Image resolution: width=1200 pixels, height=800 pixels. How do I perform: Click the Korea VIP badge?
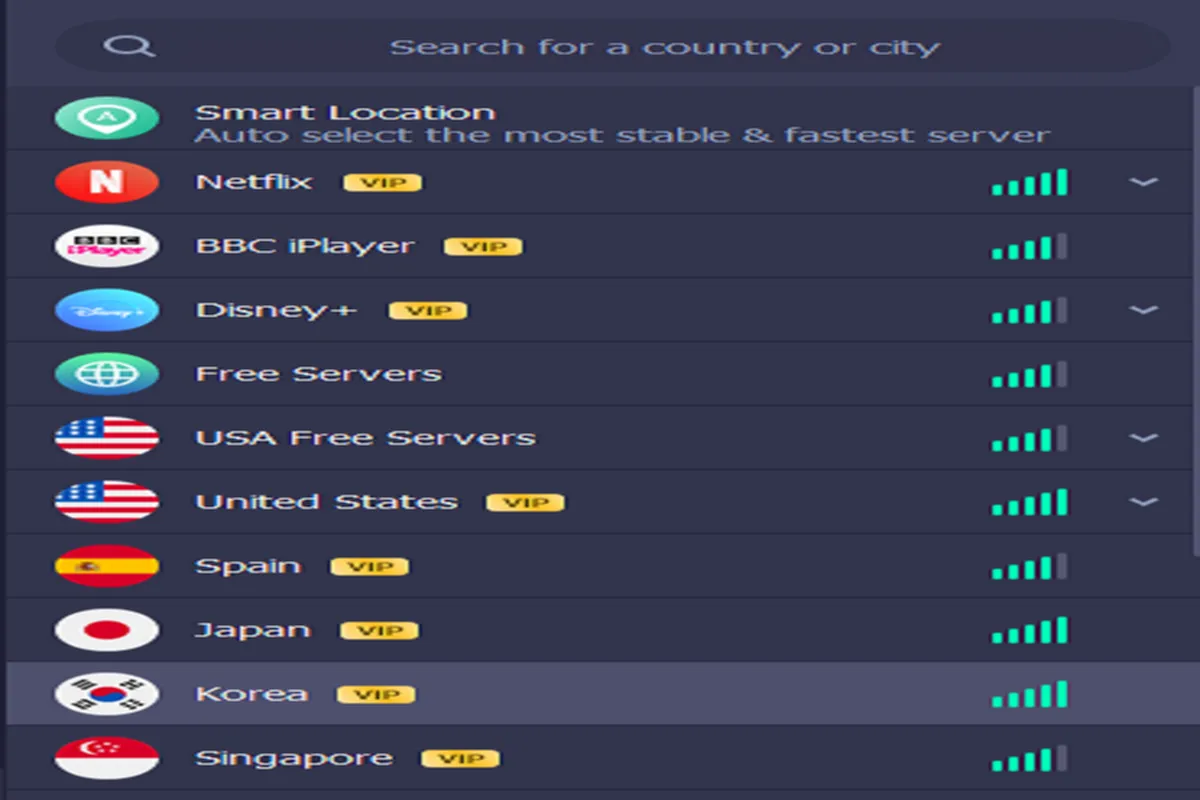pos(376,695)
